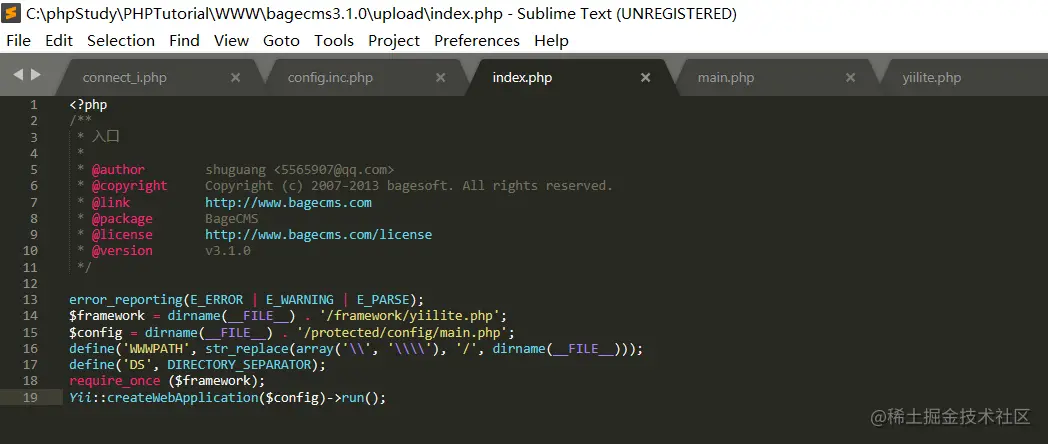Click line number 16 in gutter

point(30,348)
